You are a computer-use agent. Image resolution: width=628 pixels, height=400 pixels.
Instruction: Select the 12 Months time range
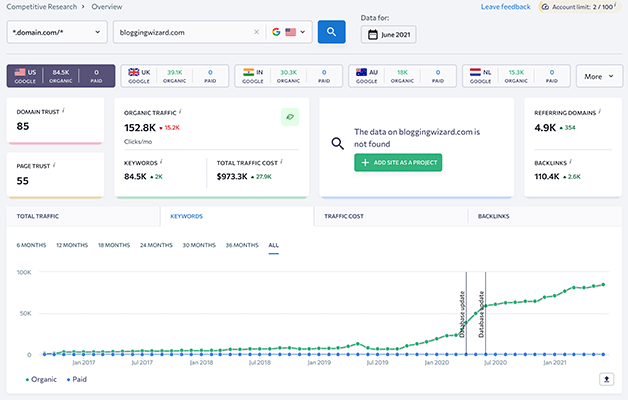click(x=72, y=245)
